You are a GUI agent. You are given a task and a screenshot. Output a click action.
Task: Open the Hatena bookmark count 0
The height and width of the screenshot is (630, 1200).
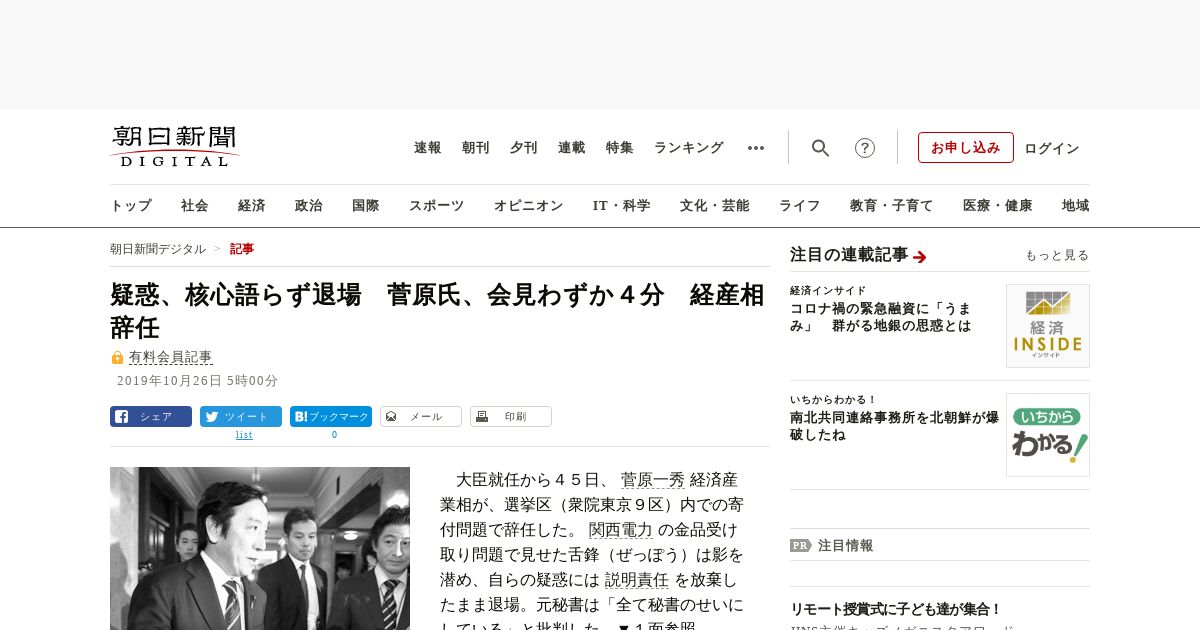tap(334, 435)
